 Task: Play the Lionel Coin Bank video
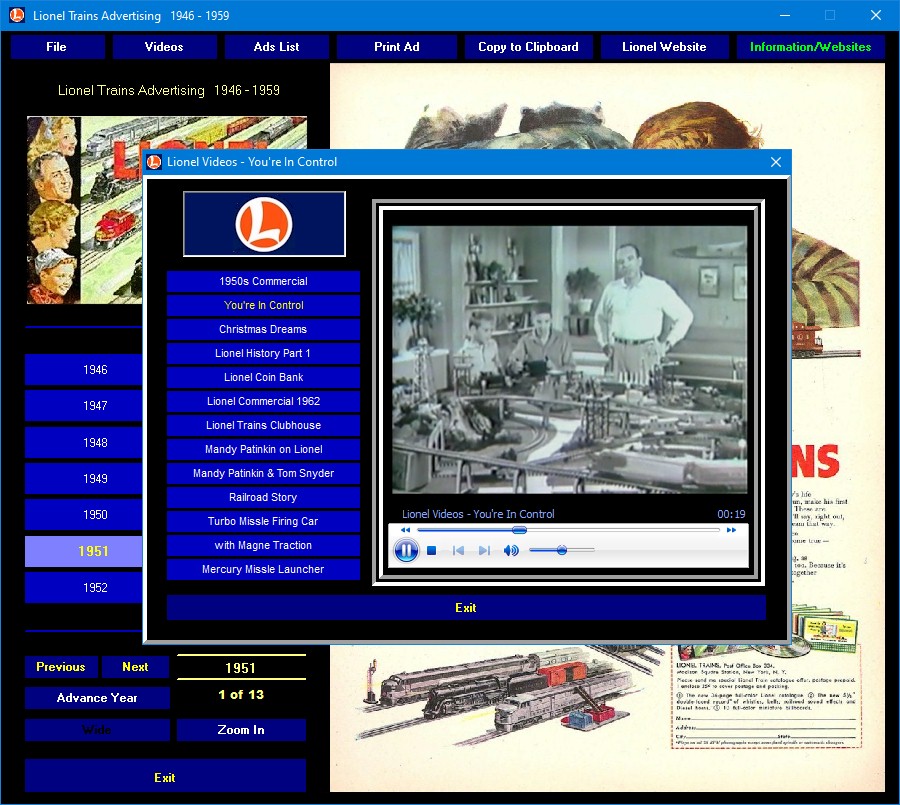pos(263,377)
